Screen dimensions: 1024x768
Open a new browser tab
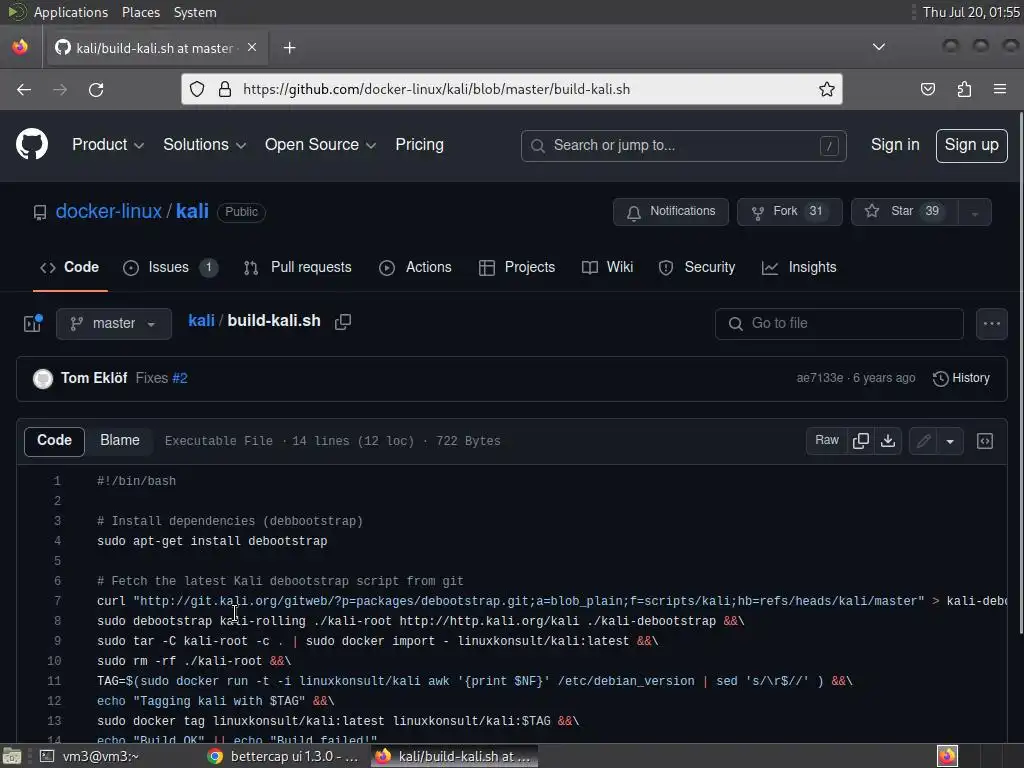[x=289, y=48]
